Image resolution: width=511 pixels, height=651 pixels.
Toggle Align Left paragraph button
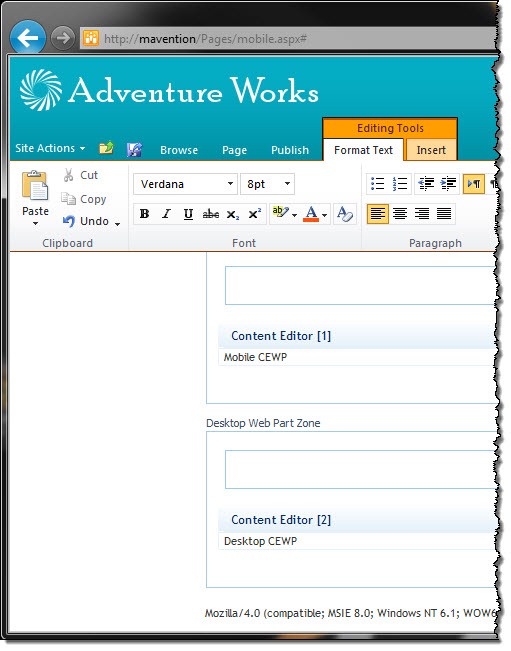point(378,214)
